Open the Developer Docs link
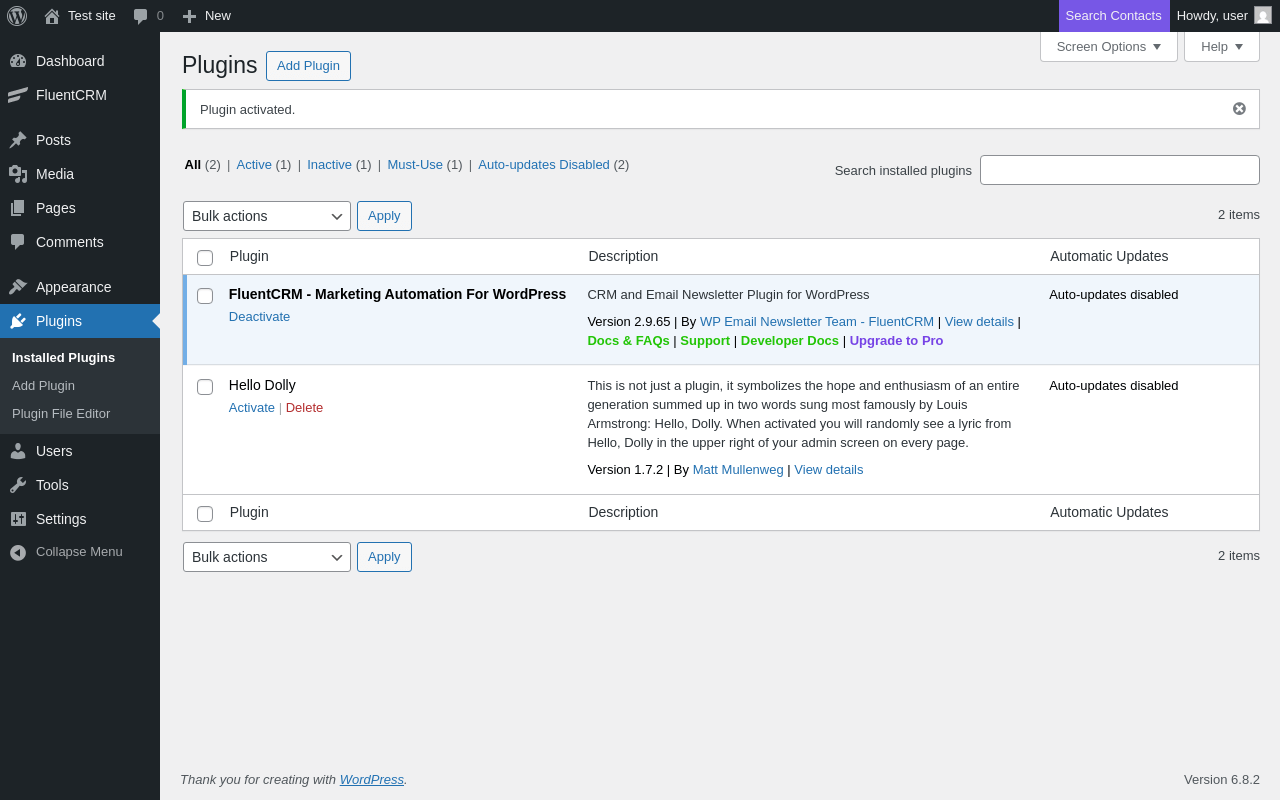 pyautogui.click(x=790, y=341)
